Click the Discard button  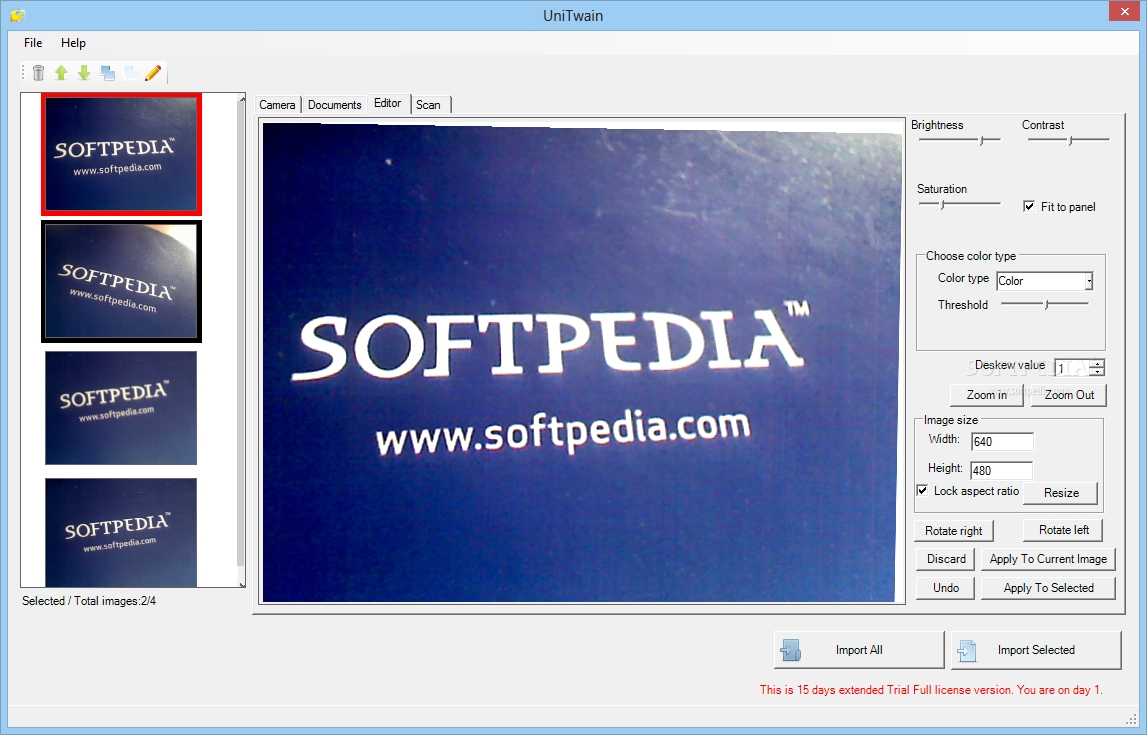point(946,559)
